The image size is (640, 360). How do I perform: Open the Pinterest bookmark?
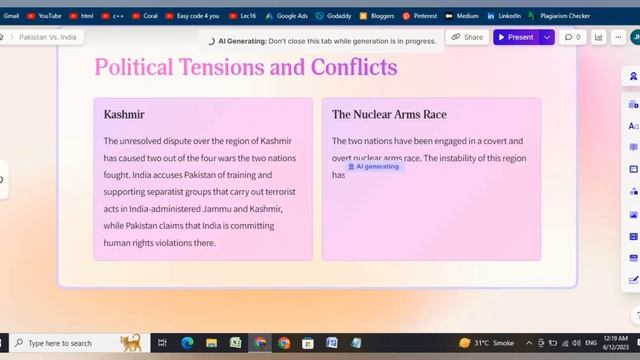click(420, 16)
